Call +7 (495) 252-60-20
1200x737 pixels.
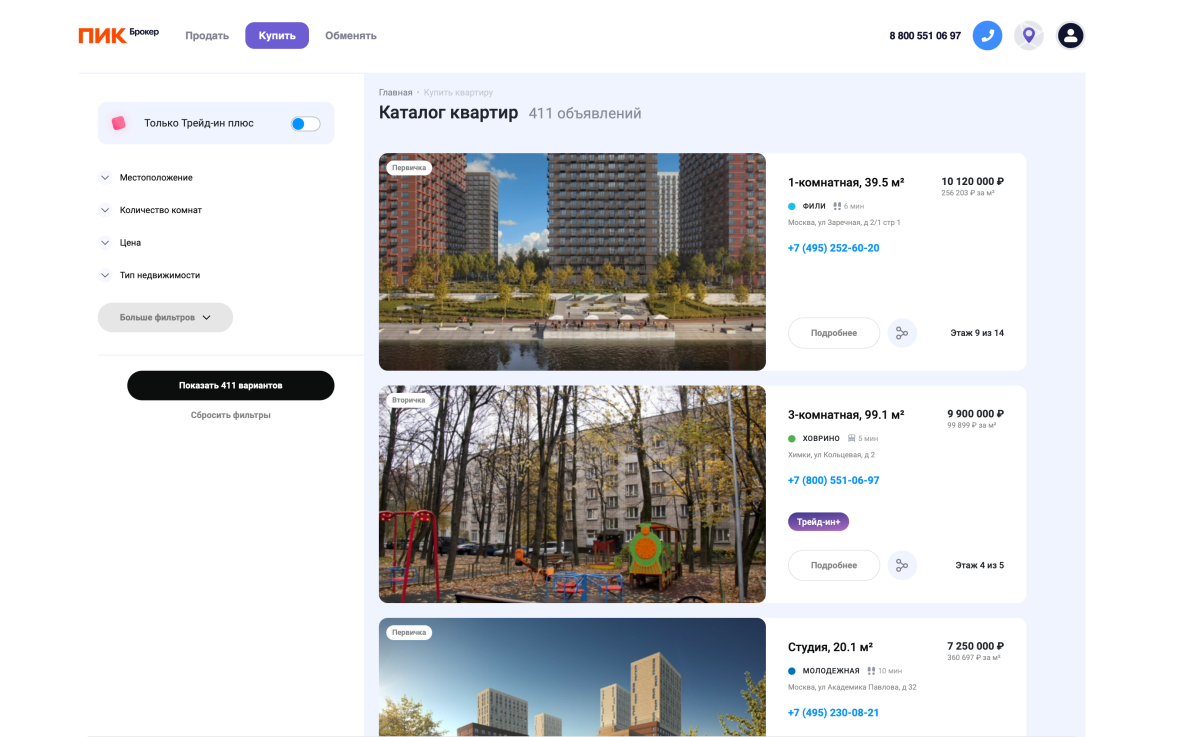click(x=833, y=248)
